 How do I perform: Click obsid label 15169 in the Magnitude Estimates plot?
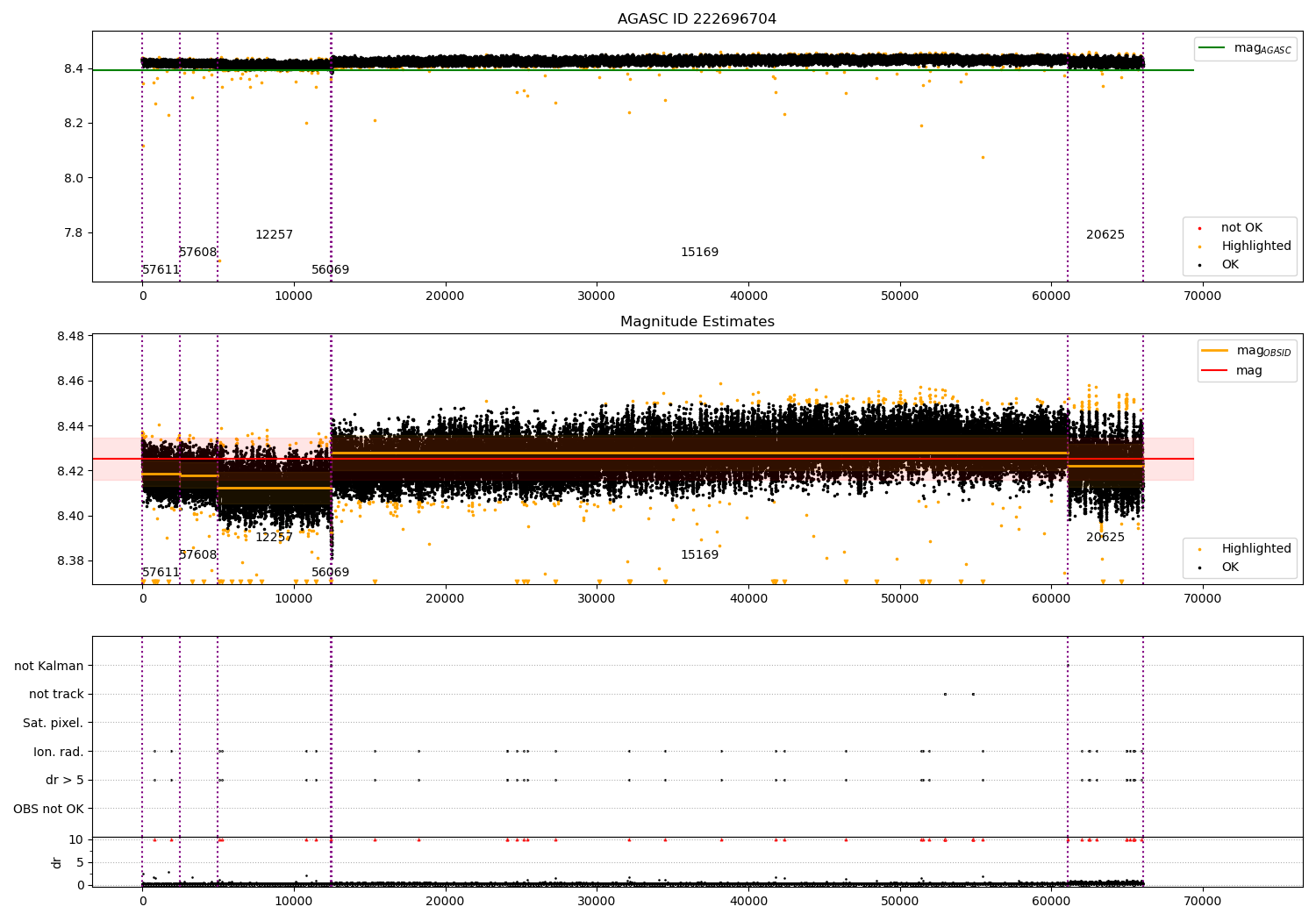699,555
